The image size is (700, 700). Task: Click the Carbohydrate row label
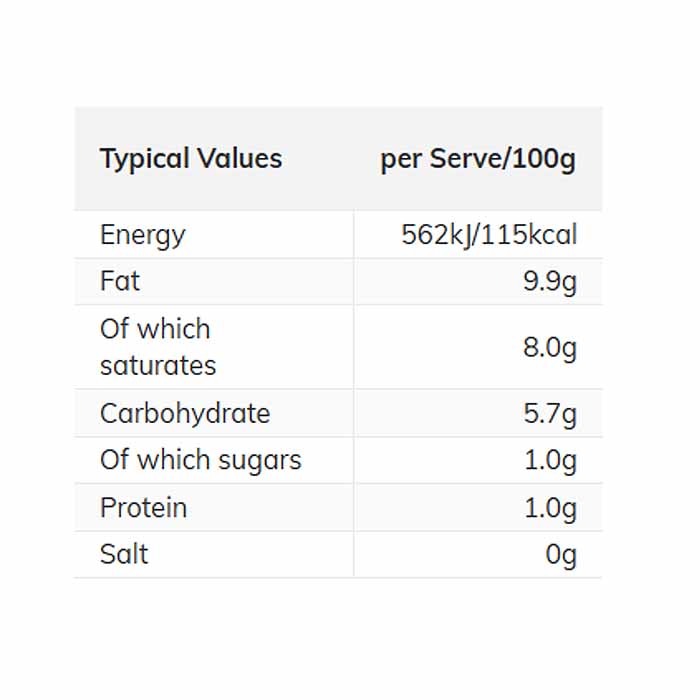[185, 413]
